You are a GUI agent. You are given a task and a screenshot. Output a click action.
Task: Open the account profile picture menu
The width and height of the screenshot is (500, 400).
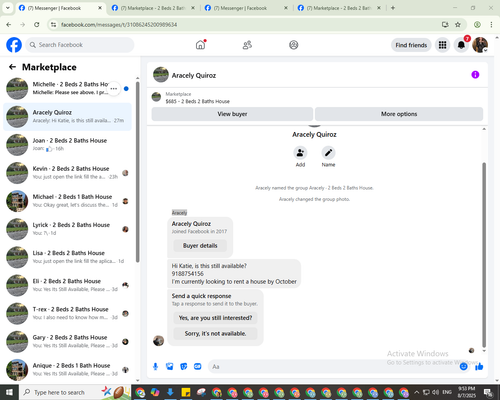click(480, 45)
